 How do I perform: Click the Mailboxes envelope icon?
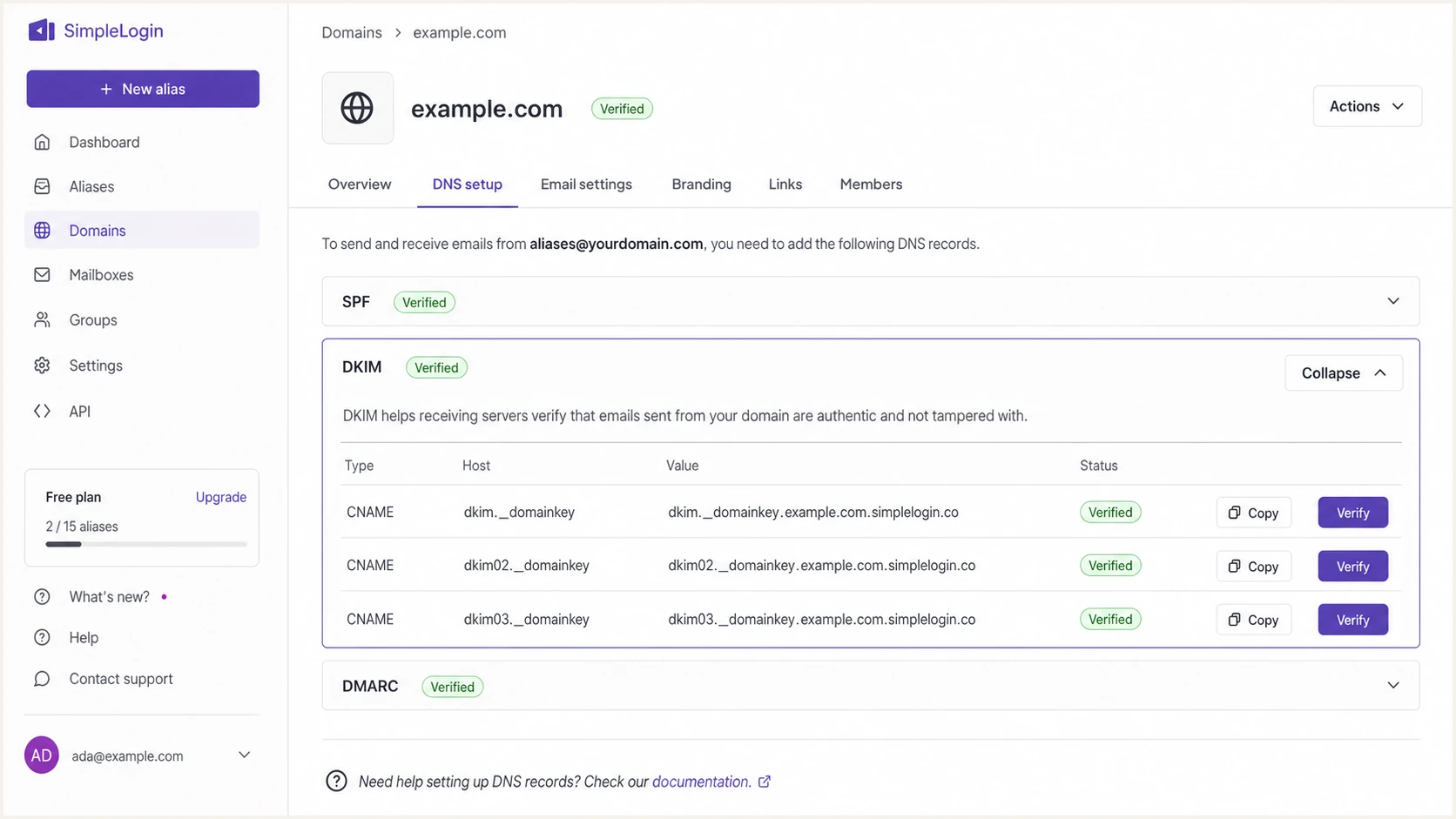tap(42, 275)
